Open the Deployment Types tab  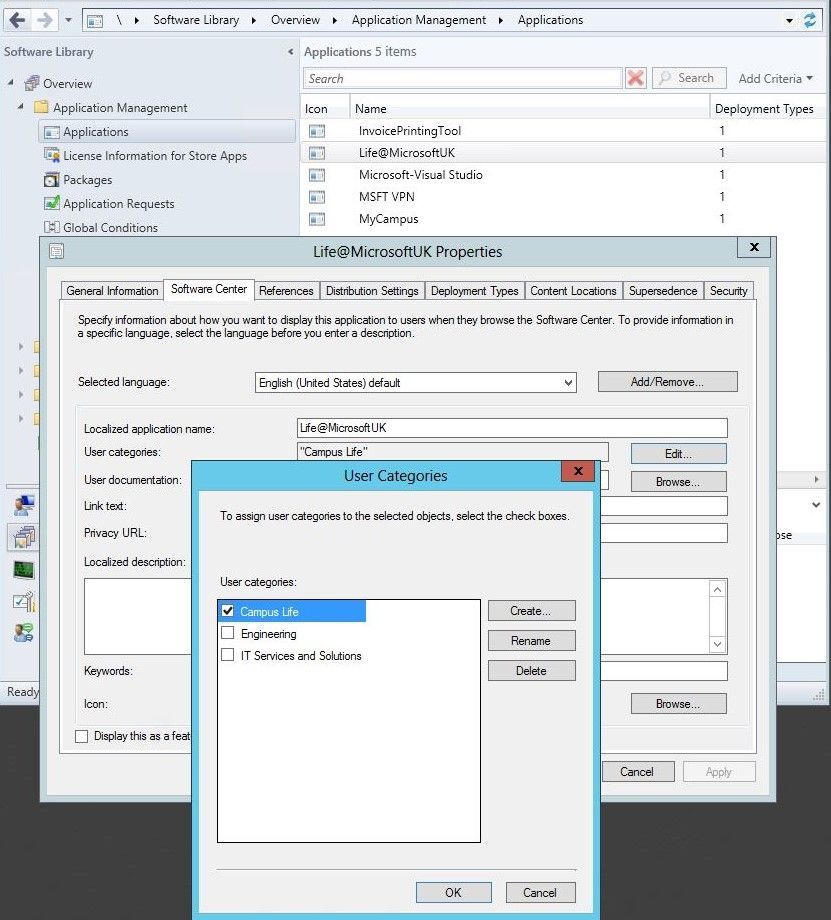click(475, 291)
